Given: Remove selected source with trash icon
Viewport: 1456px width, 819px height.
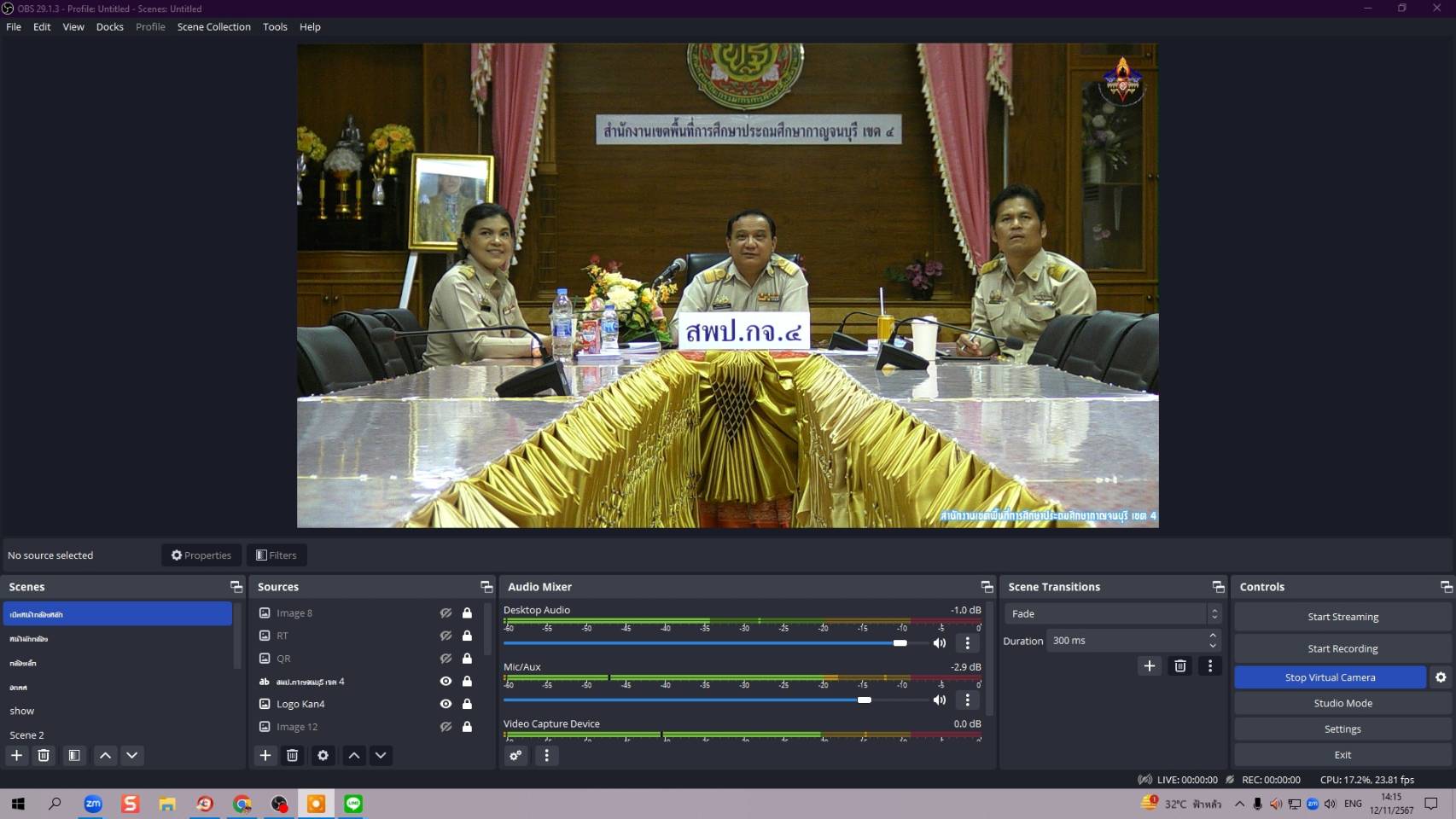Looking at the screenshot, I should coord(292,755).
